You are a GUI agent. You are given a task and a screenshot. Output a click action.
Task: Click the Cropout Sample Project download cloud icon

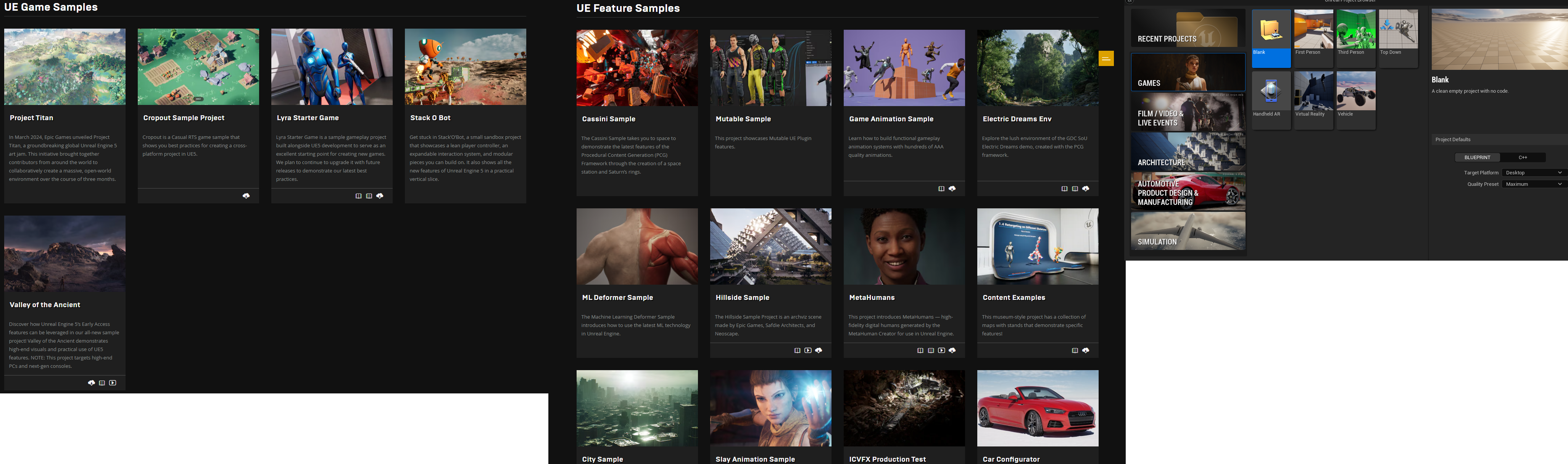pos(246,195)
